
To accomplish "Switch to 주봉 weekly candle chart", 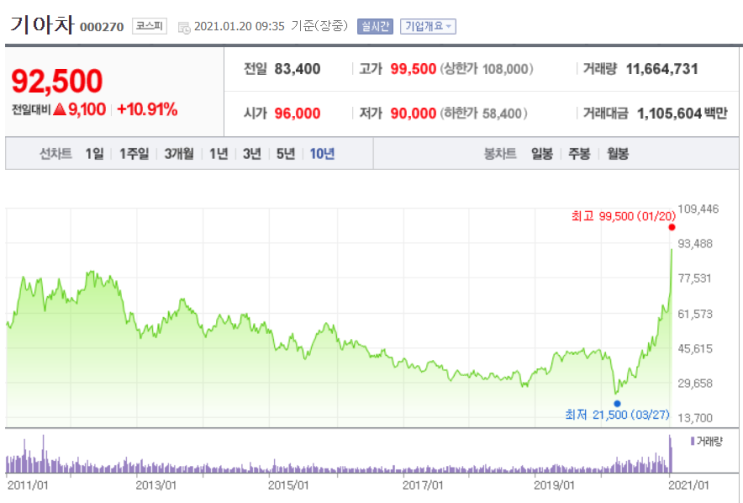I will (x=579, y=153).
